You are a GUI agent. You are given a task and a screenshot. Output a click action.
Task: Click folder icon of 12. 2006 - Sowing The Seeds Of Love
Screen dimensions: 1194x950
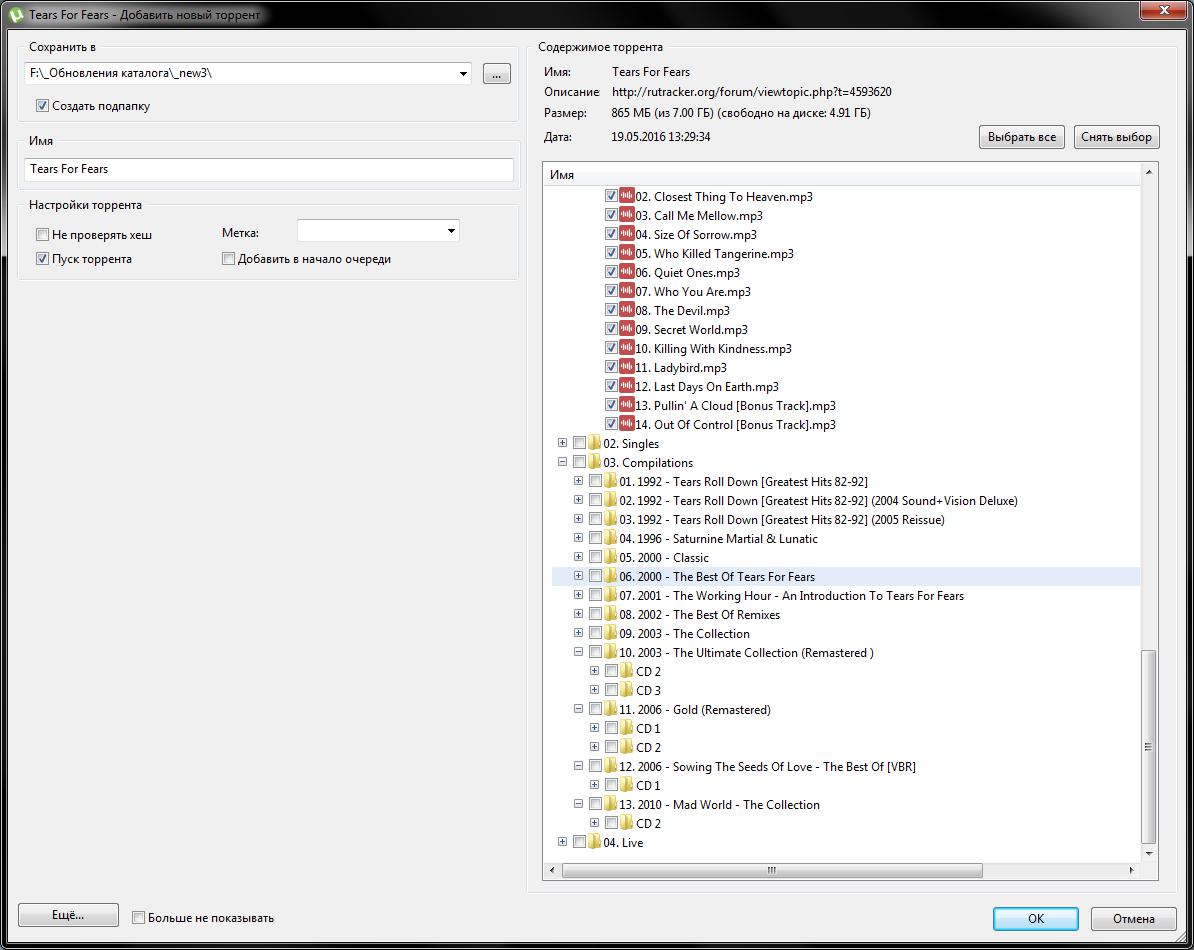(610, 767)
